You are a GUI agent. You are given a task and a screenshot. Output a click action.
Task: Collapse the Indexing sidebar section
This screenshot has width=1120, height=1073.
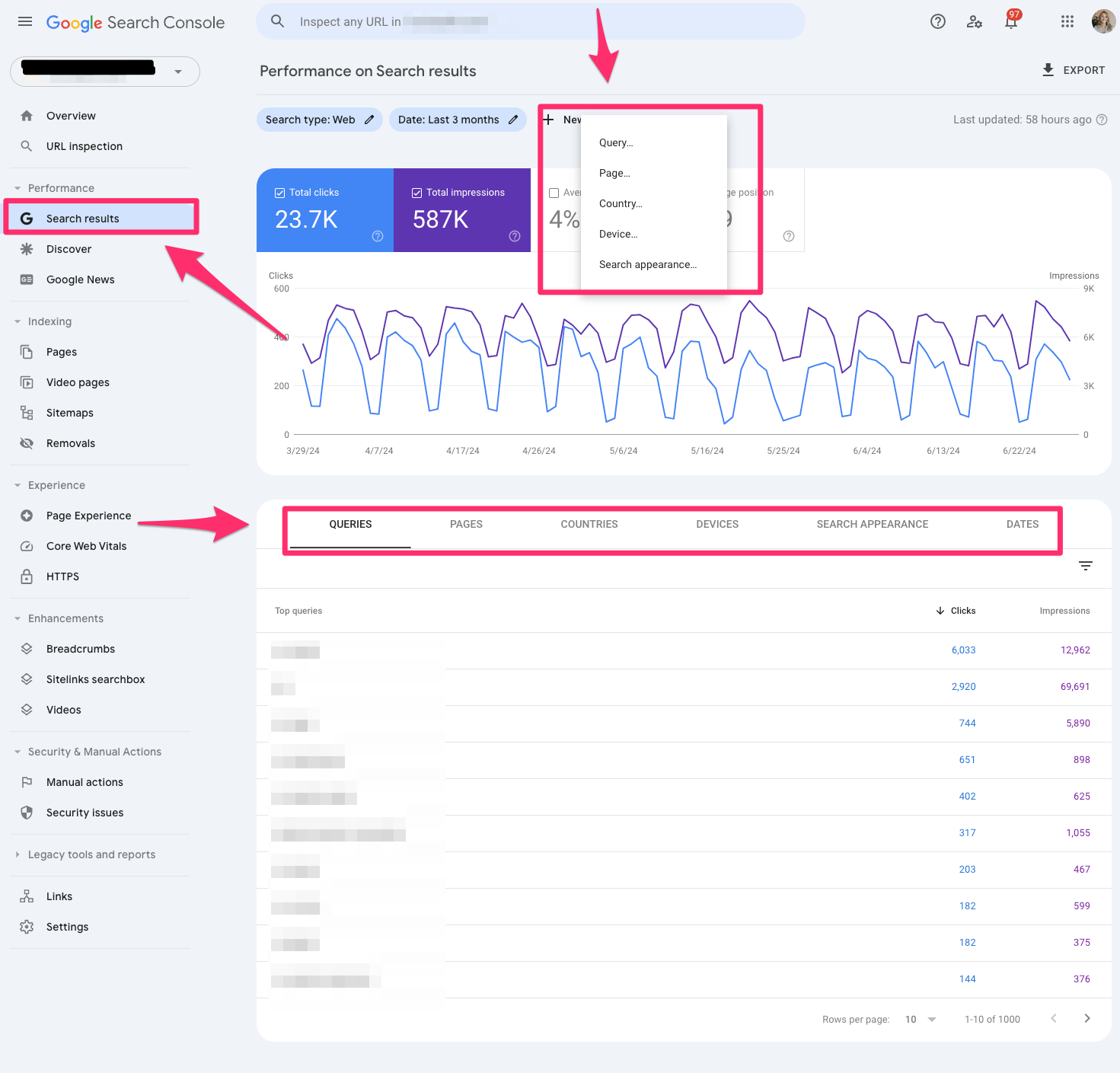click(x=18, y=321)
